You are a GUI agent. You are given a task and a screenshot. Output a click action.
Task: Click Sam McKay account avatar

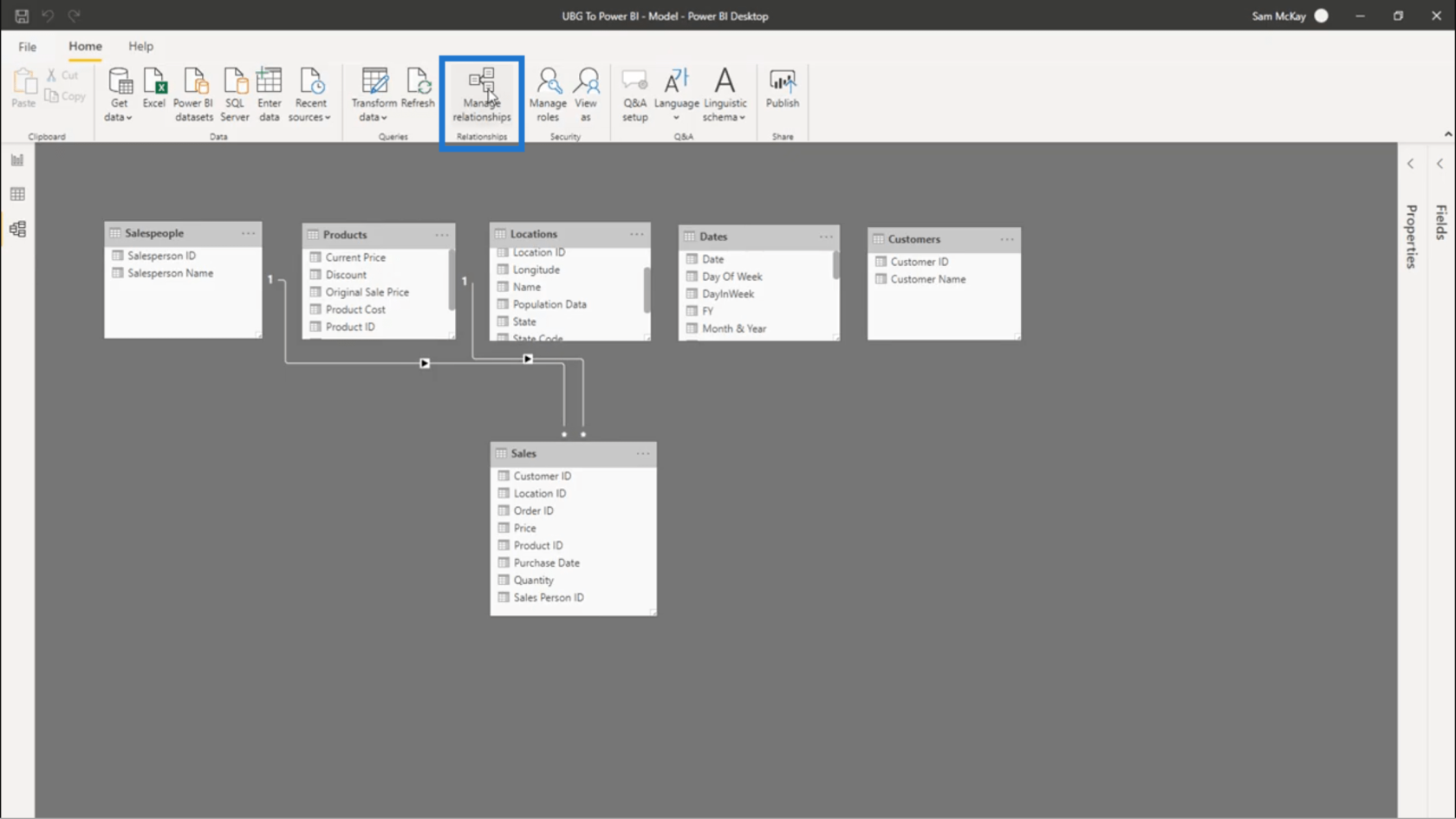coord(1321,16)
